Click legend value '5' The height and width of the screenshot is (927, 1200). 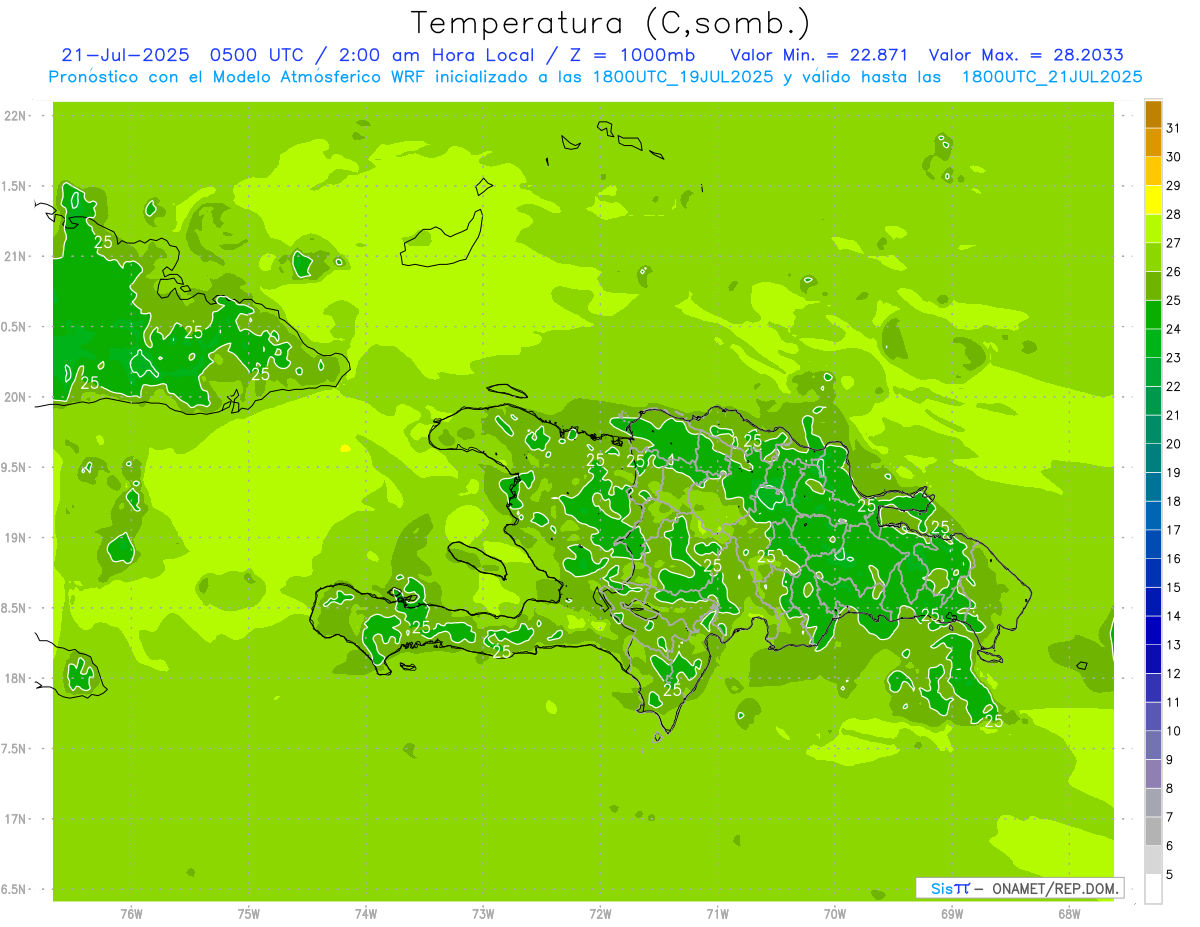(x=1170, y=874)
